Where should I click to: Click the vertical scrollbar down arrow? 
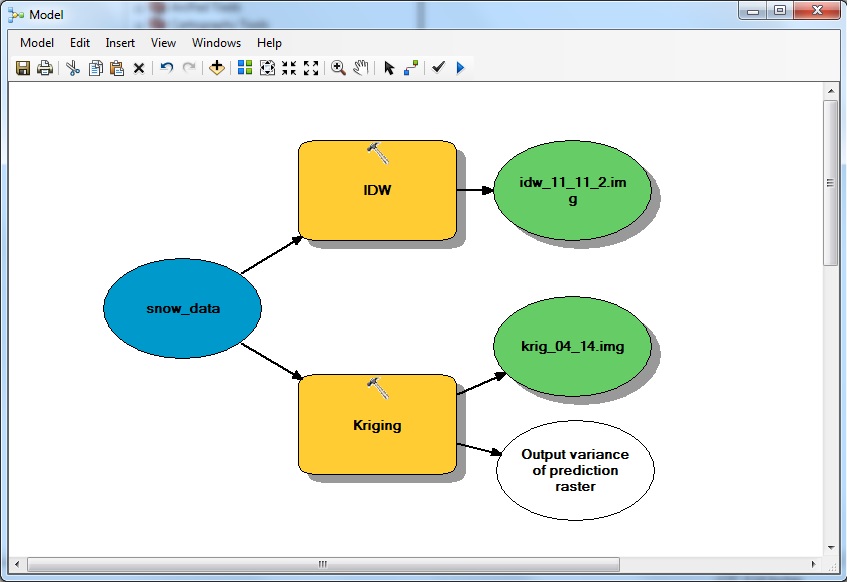coord(830,547)
